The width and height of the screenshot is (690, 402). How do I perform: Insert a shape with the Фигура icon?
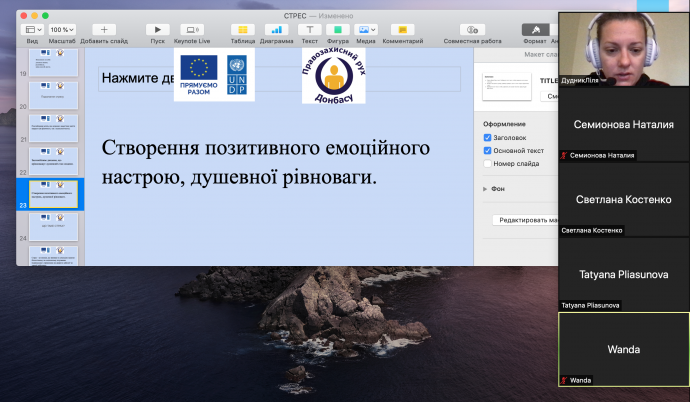pyautogui.click(x=337, y=30)
